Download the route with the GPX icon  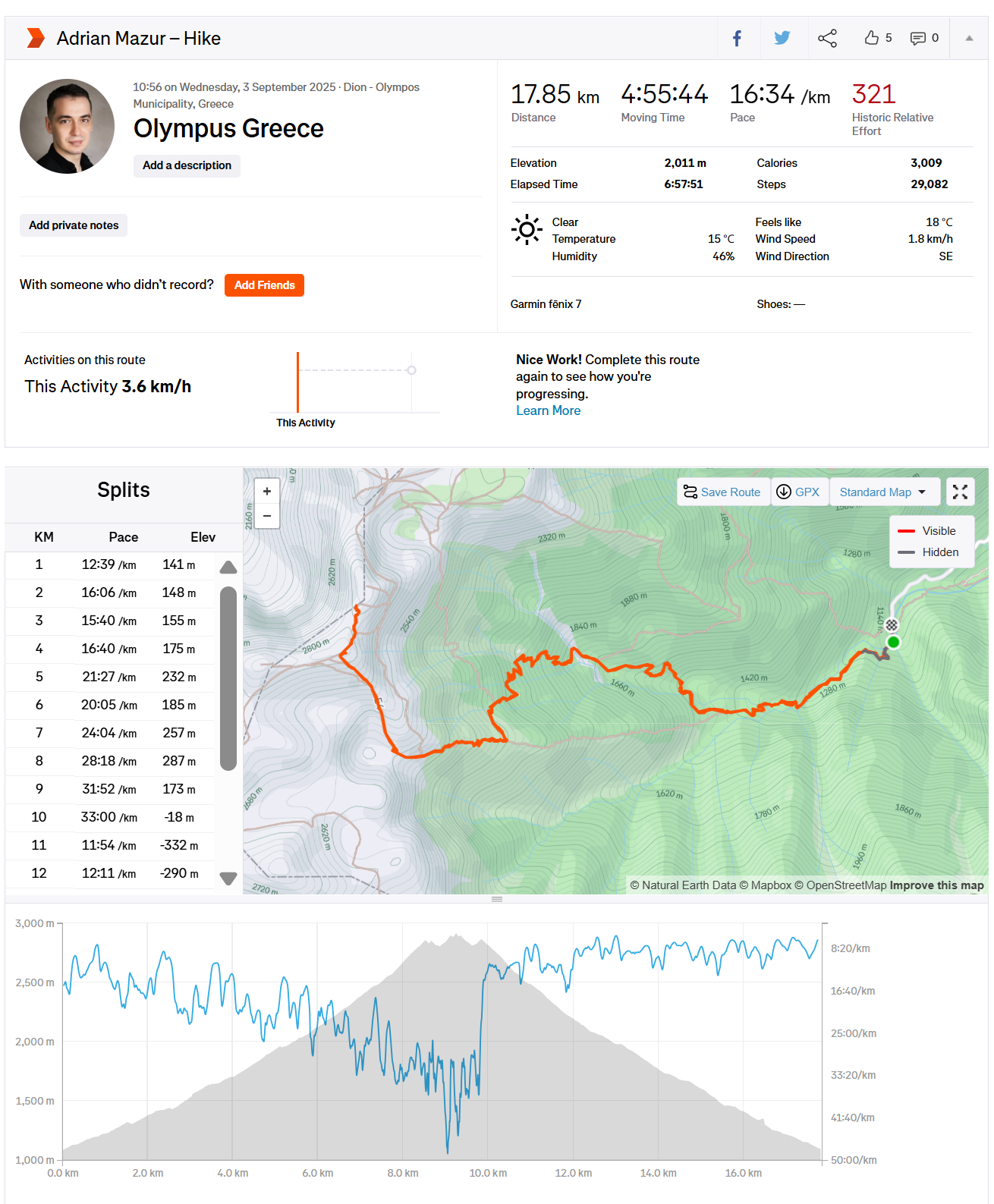(x=784, y=492)
